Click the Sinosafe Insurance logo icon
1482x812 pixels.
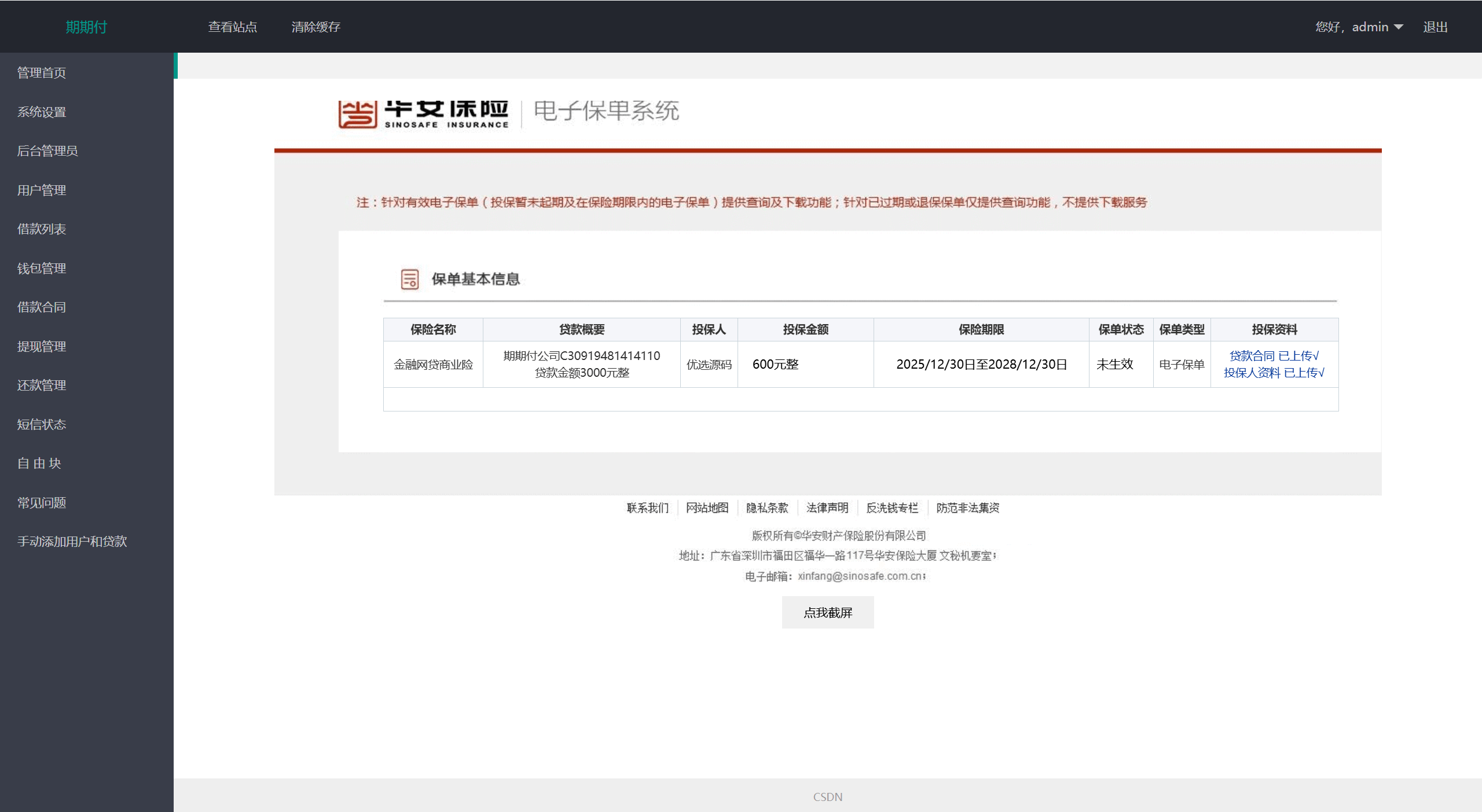click(x=357, y=114)
